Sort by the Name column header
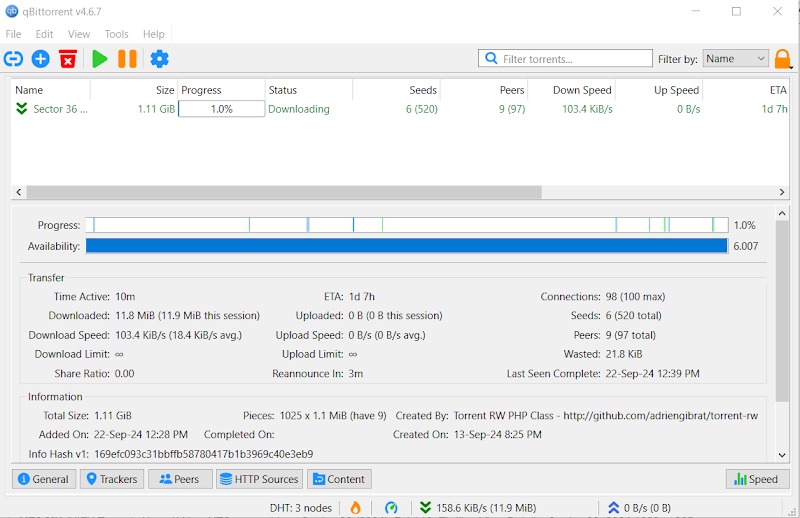The width and height of the screenshot is (800, 518). (51, 90)
